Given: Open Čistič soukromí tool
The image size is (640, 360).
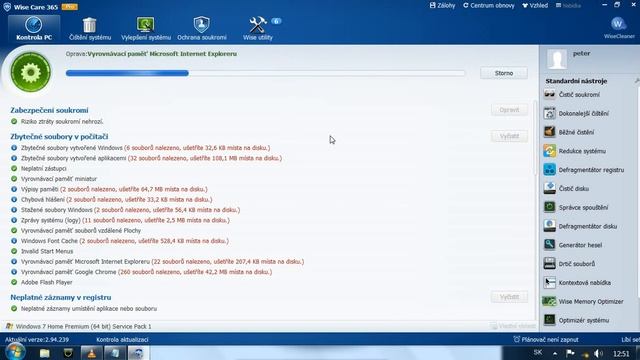Looking at the screenshot, I should [571, 94].
